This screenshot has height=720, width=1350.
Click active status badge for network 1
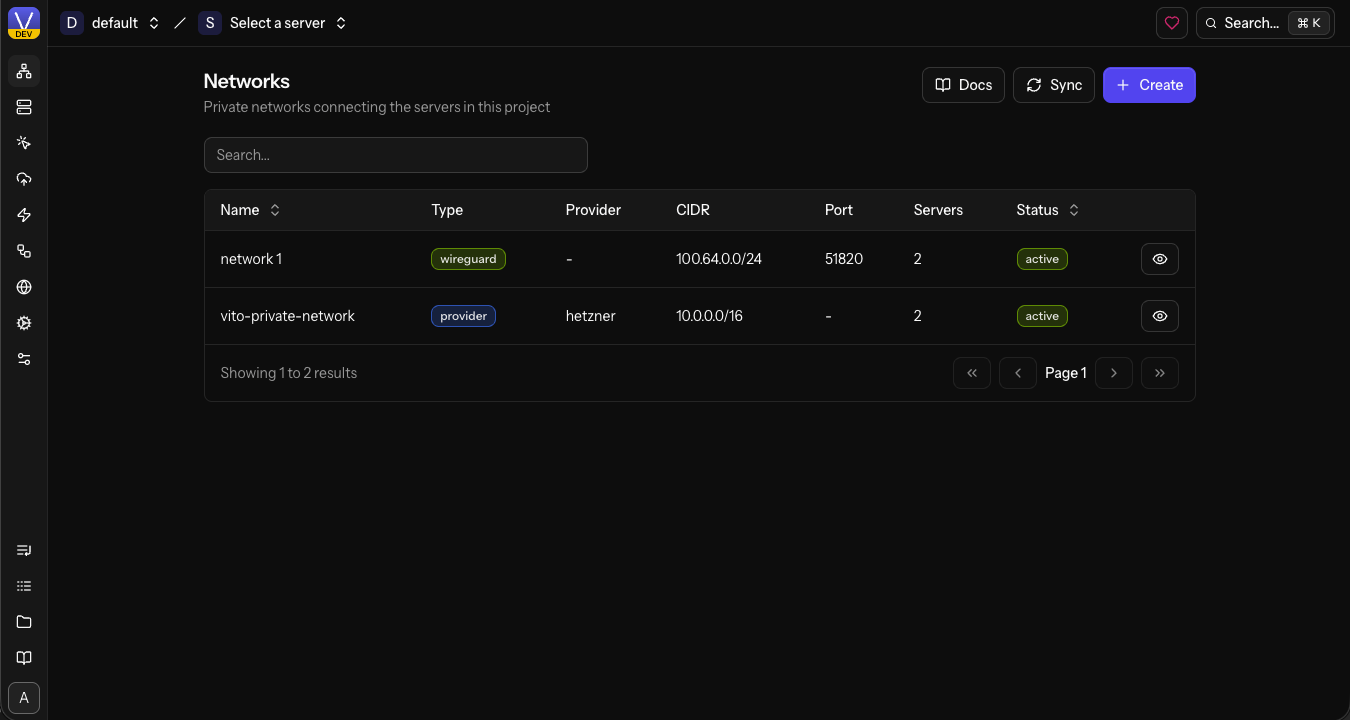1042,259
